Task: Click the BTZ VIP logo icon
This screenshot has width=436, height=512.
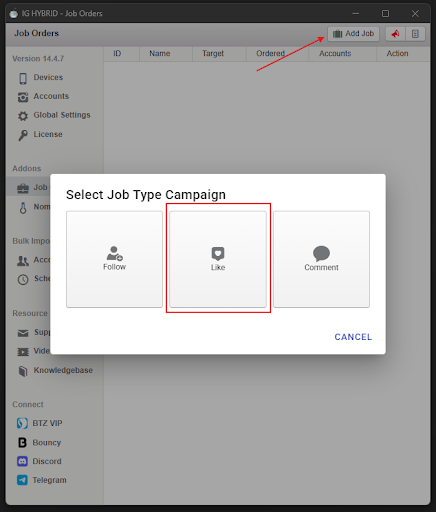Action: tap(22, 423)
